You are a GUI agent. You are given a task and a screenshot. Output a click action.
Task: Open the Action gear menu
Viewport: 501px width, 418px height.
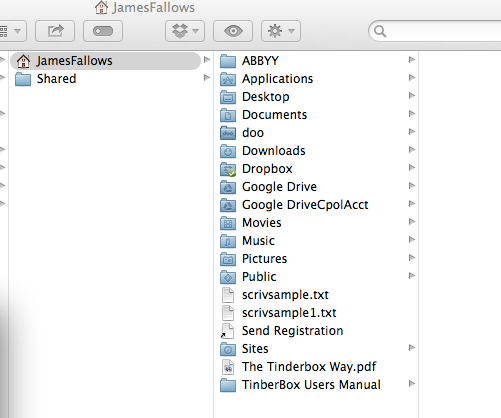[281, 31]
